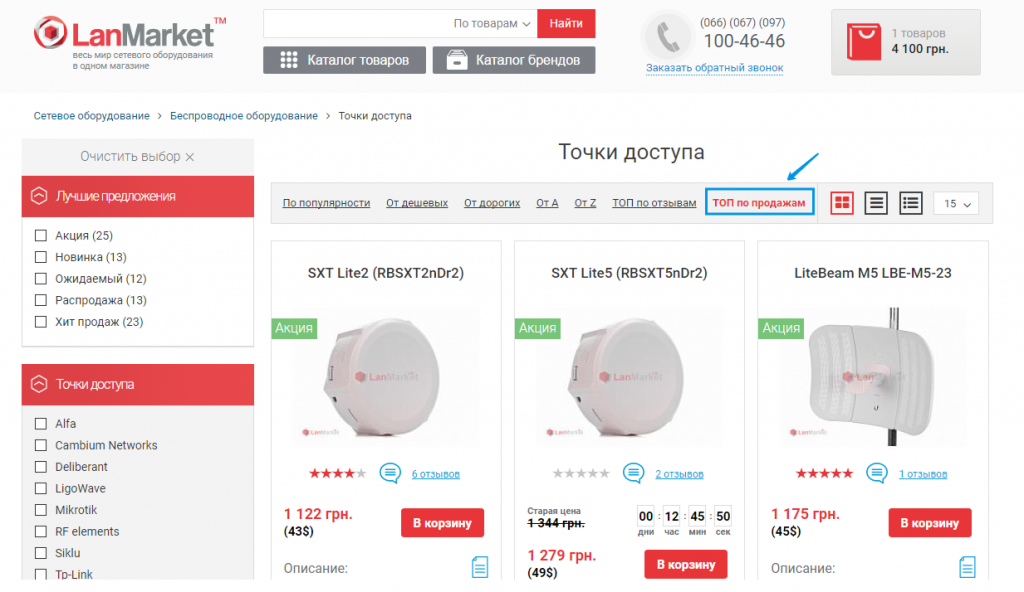Go to Беспроводное оборудование breadcrumb
Viewport: 1024px width, 592px height.
[244, 116]
